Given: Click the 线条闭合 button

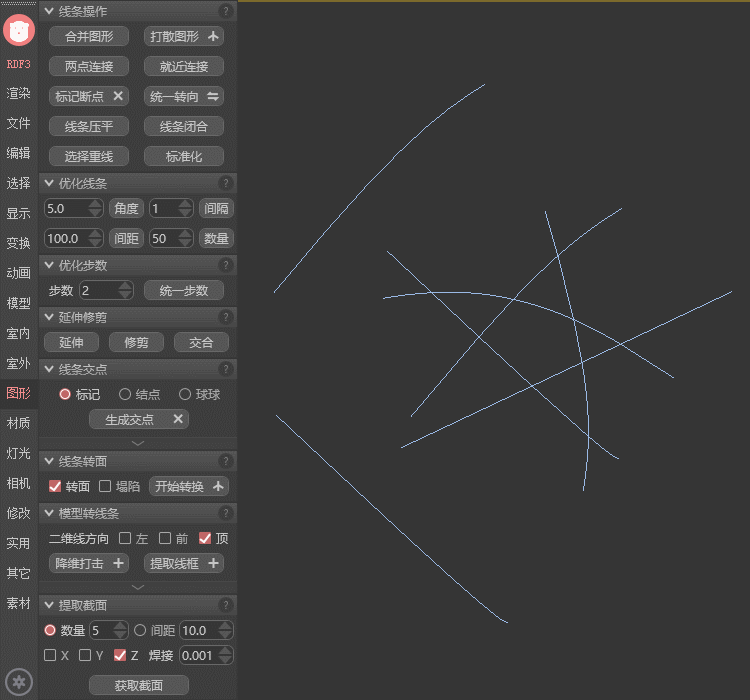Looking at the screenshot, I should pos(184,126).
